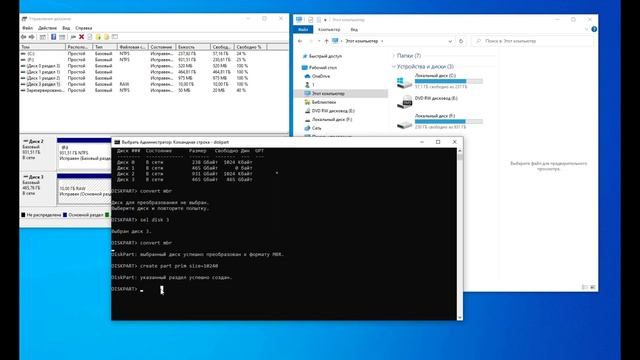Open quick access toolbar customize dropdown
Screen dimensions: 640x360
[325, 20]
